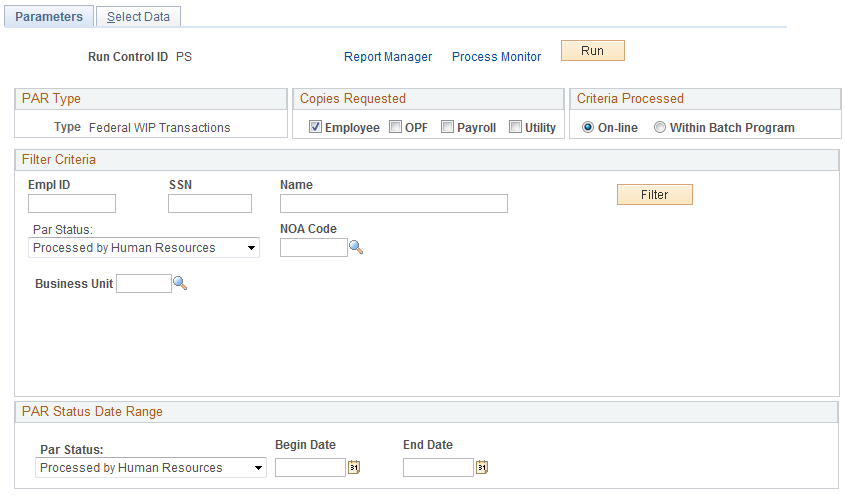Click into the Name text field
Screen dimensions: 845x495
[394, 204]
